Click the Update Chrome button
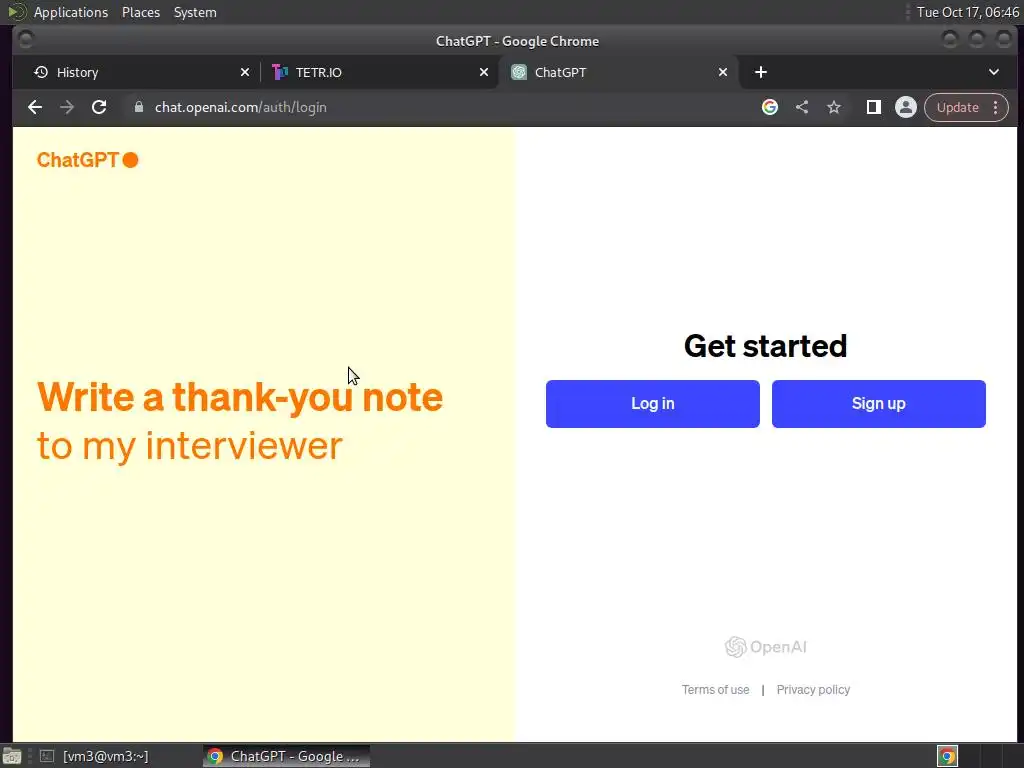 click(957, 107)
